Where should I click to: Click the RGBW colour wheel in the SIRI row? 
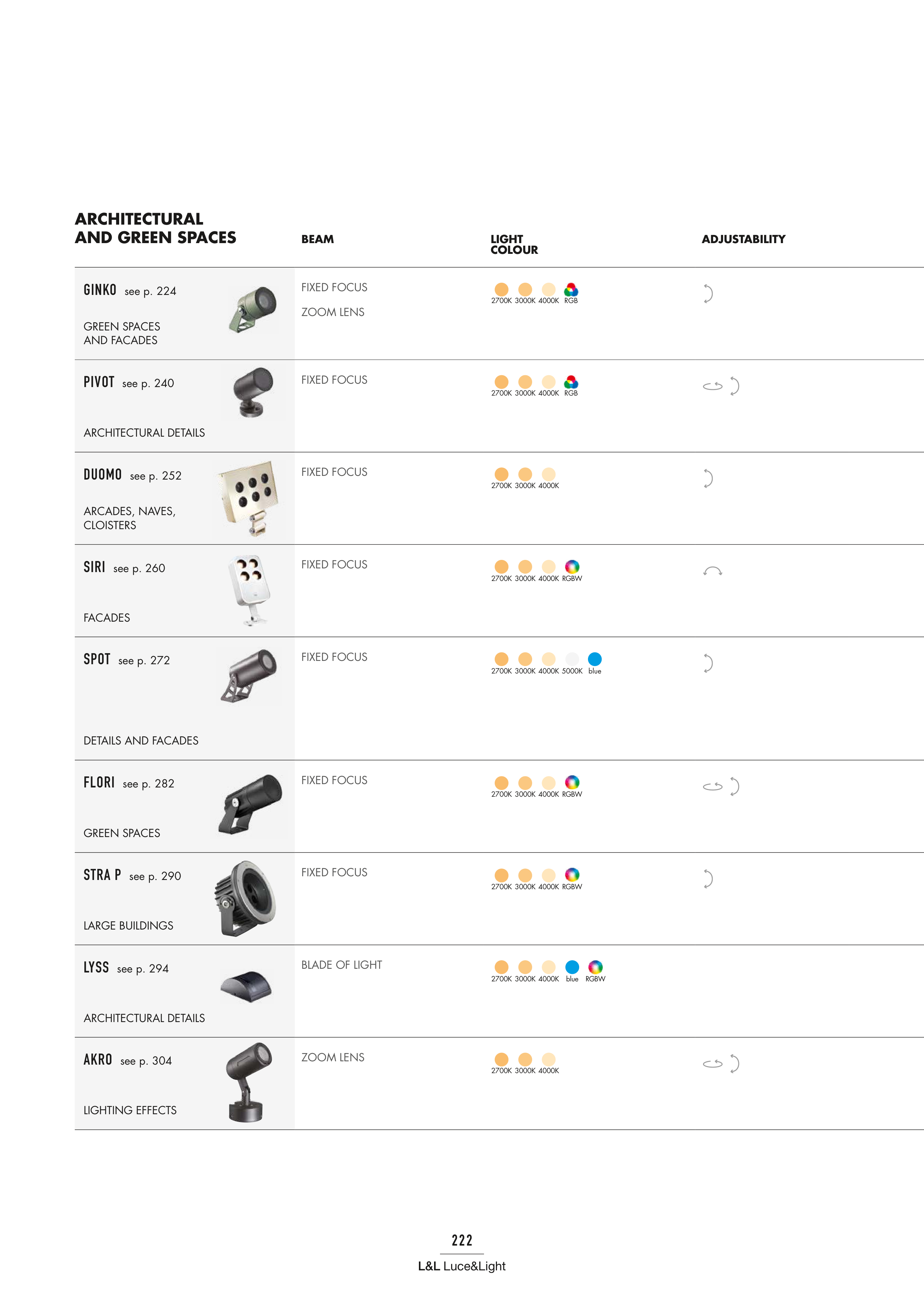point(572,567)
